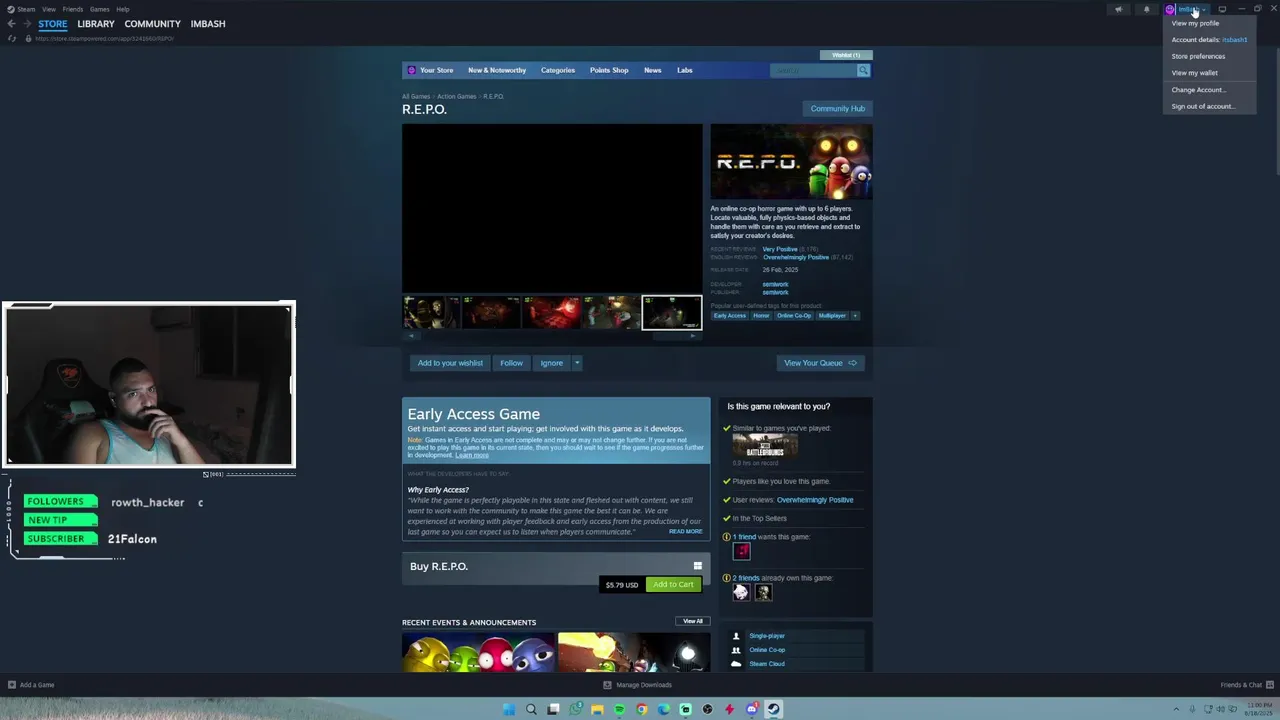Select the first screenshot thumbnail

(430, 312)
